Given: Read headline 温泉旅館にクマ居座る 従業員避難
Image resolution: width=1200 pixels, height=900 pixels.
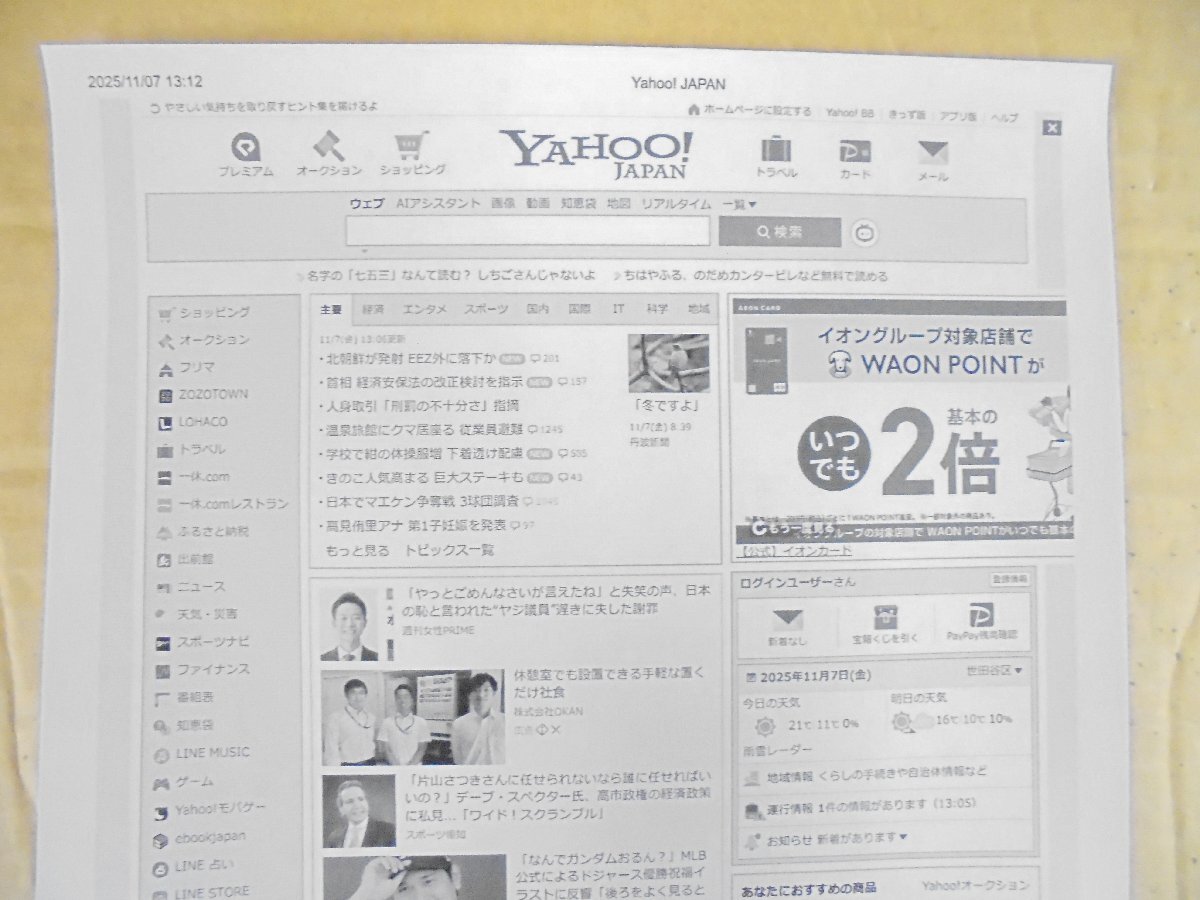Looking at the screenshot, I should tap(425, 430).
